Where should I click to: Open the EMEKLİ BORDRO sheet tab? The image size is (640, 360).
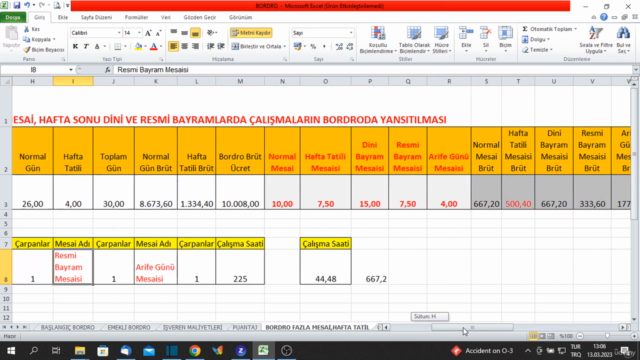129,327
